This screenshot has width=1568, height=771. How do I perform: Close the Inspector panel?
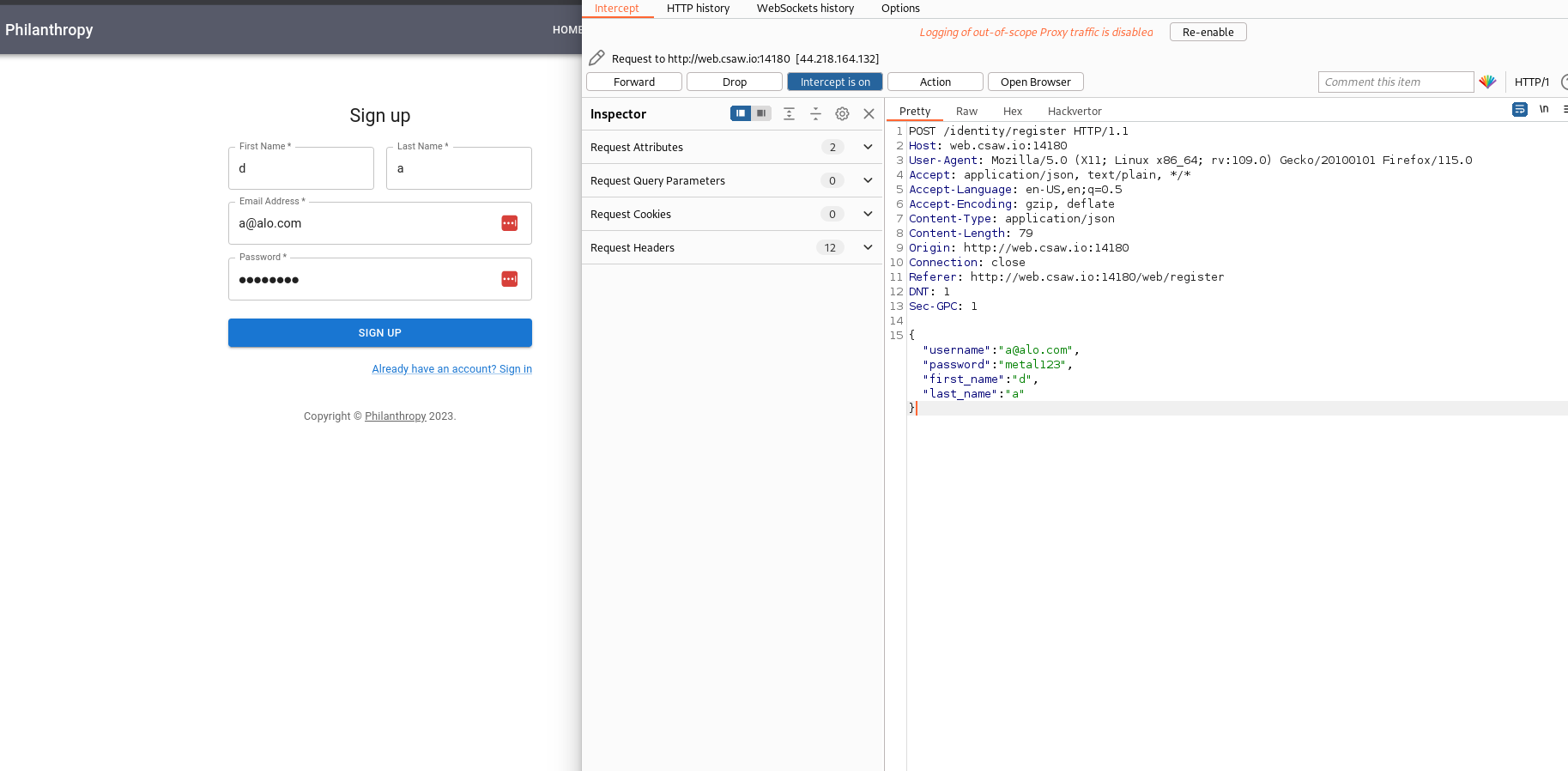tap(869, 113)
